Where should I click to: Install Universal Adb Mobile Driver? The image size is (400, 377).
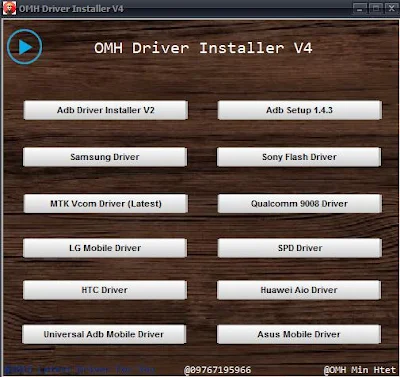point(104,334)
